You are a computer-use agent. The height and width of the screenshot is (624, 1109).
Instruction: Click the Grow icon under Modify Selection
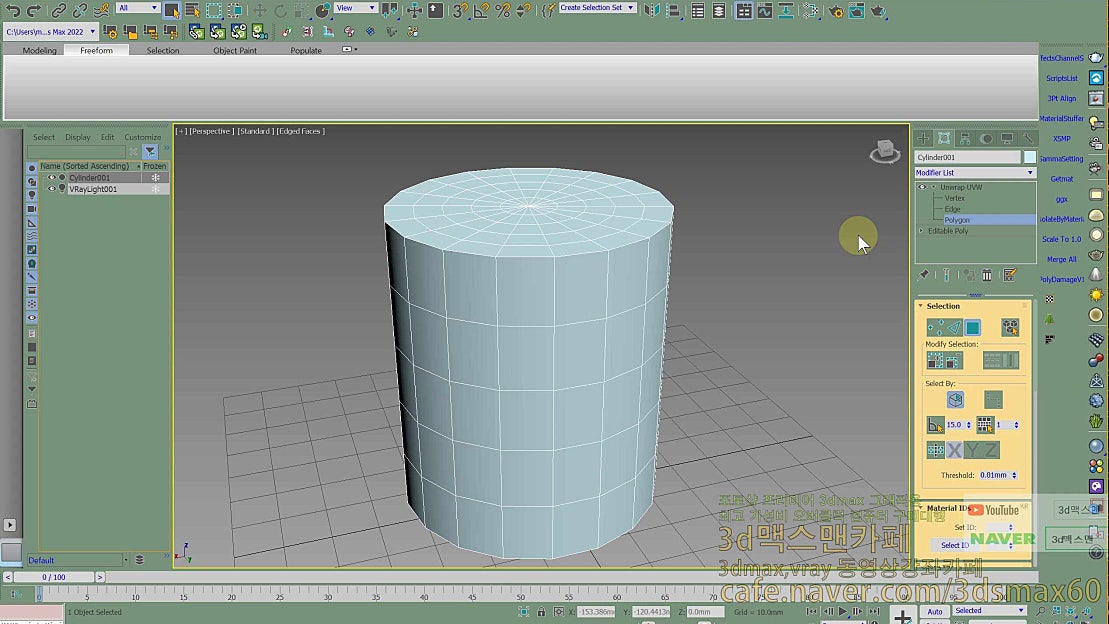(x=937, y=360)
